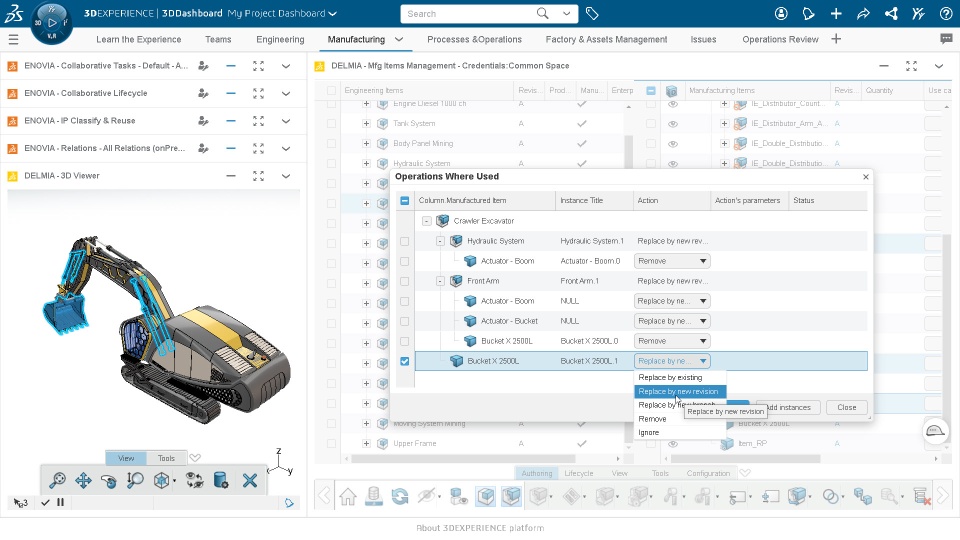Click the helmet assistant icon at right edge
960x540 pixels.
click(934, 431)
